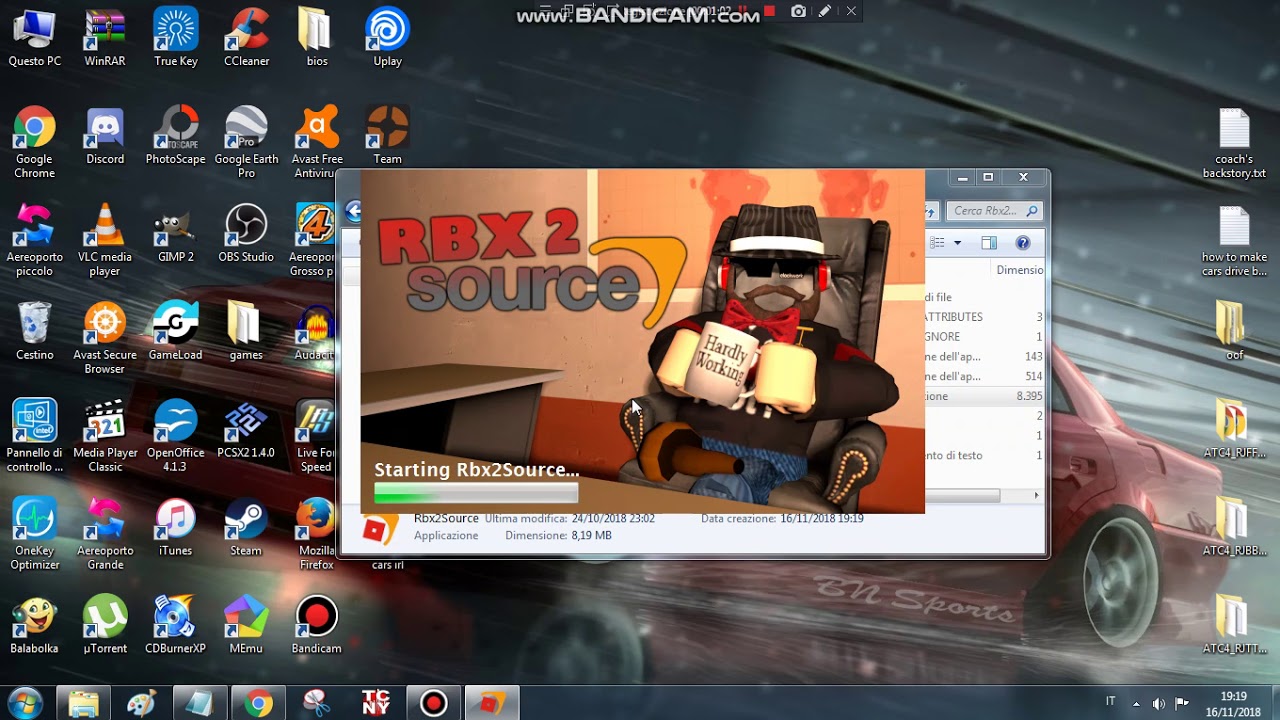Launch Avast Secure Browser shortcut
The height and width of the screenshot is (720, 1280).
click(105, 338)
